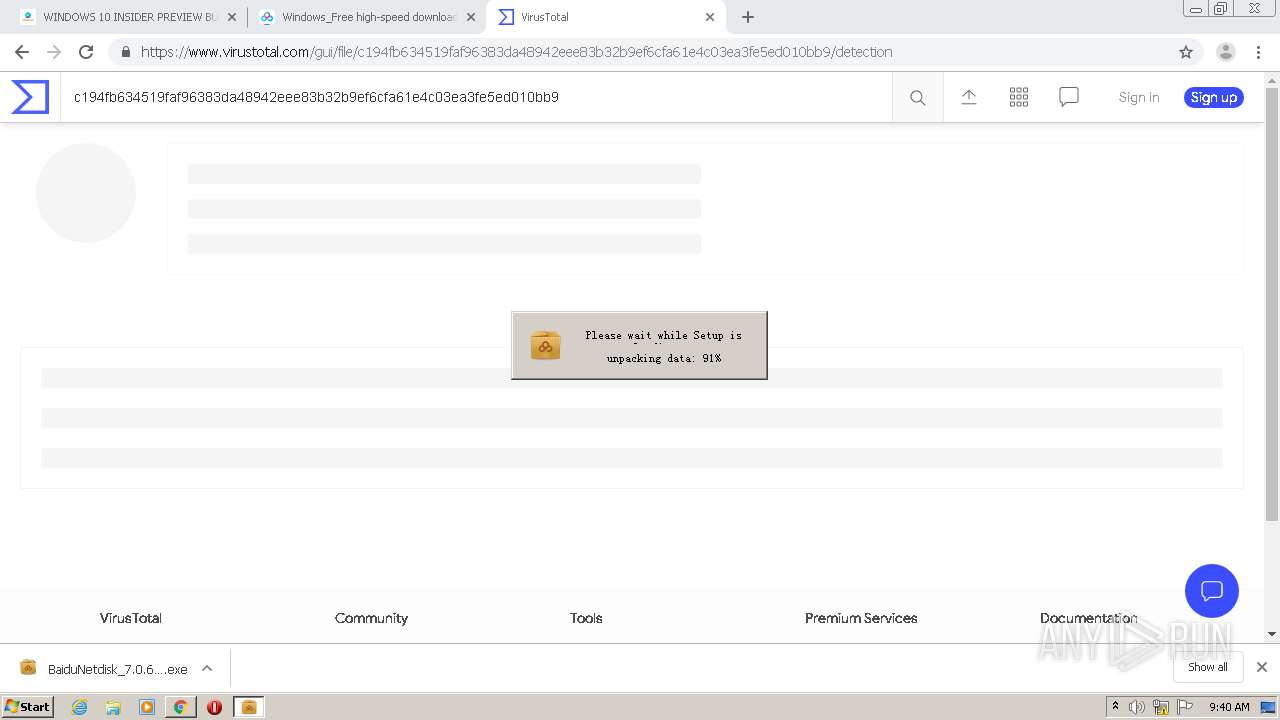Open the Documentation footer heading
This screenshot has width=1280, height=720.
pyautogui.click(x=1088, y=618)
